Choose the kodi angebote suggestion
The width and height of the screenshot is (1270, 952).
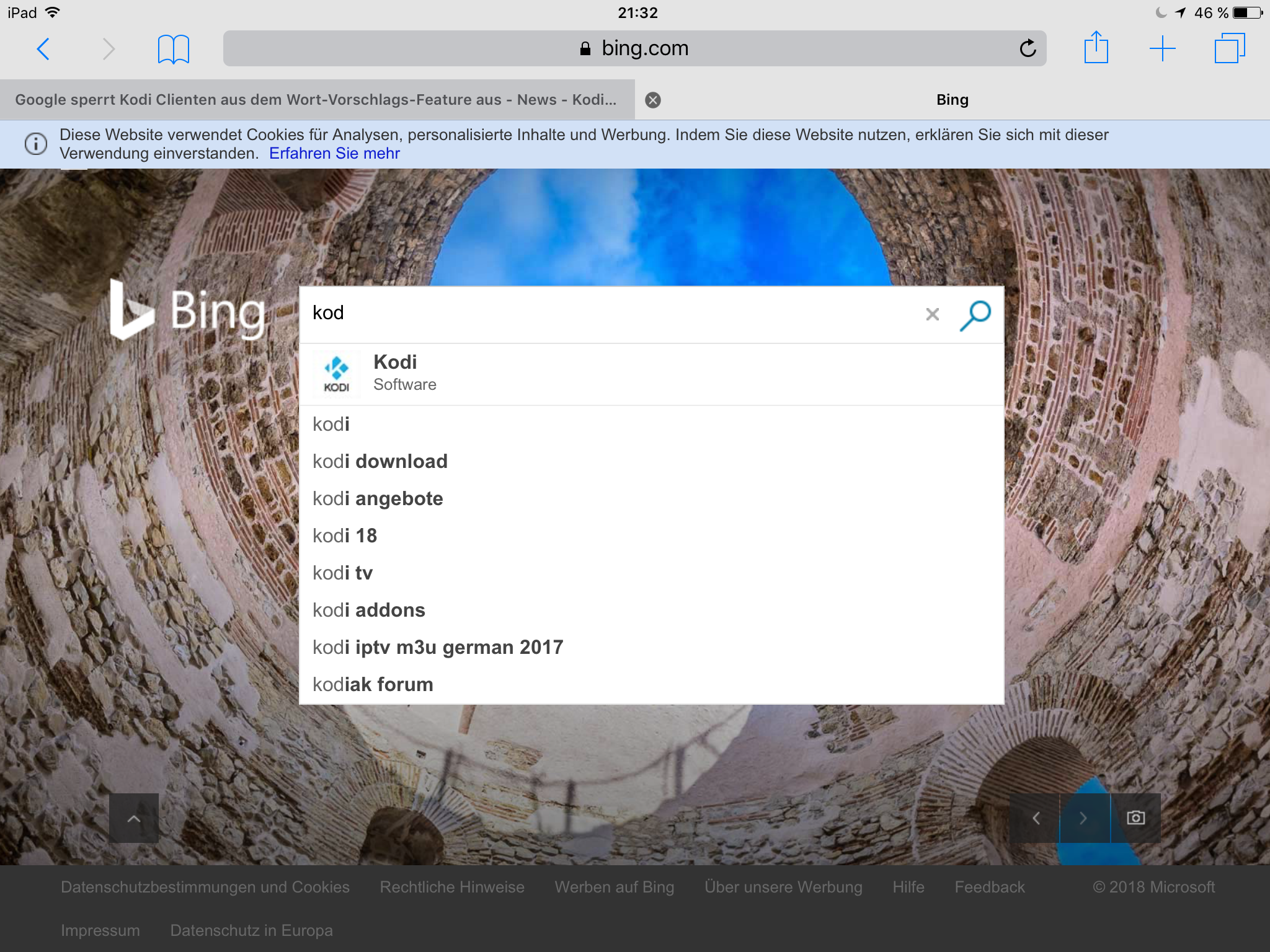(x=651, y=499)
